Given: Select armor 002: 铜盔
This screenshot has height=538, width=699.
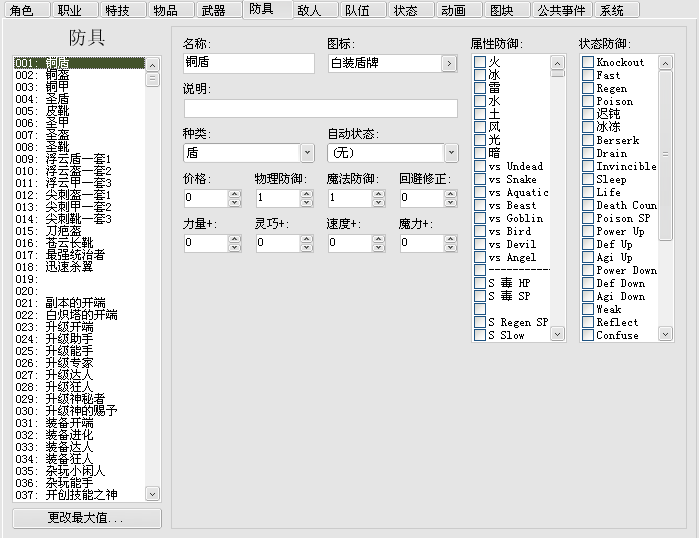Looking at the screenshot, I should (x=79, y=75).
